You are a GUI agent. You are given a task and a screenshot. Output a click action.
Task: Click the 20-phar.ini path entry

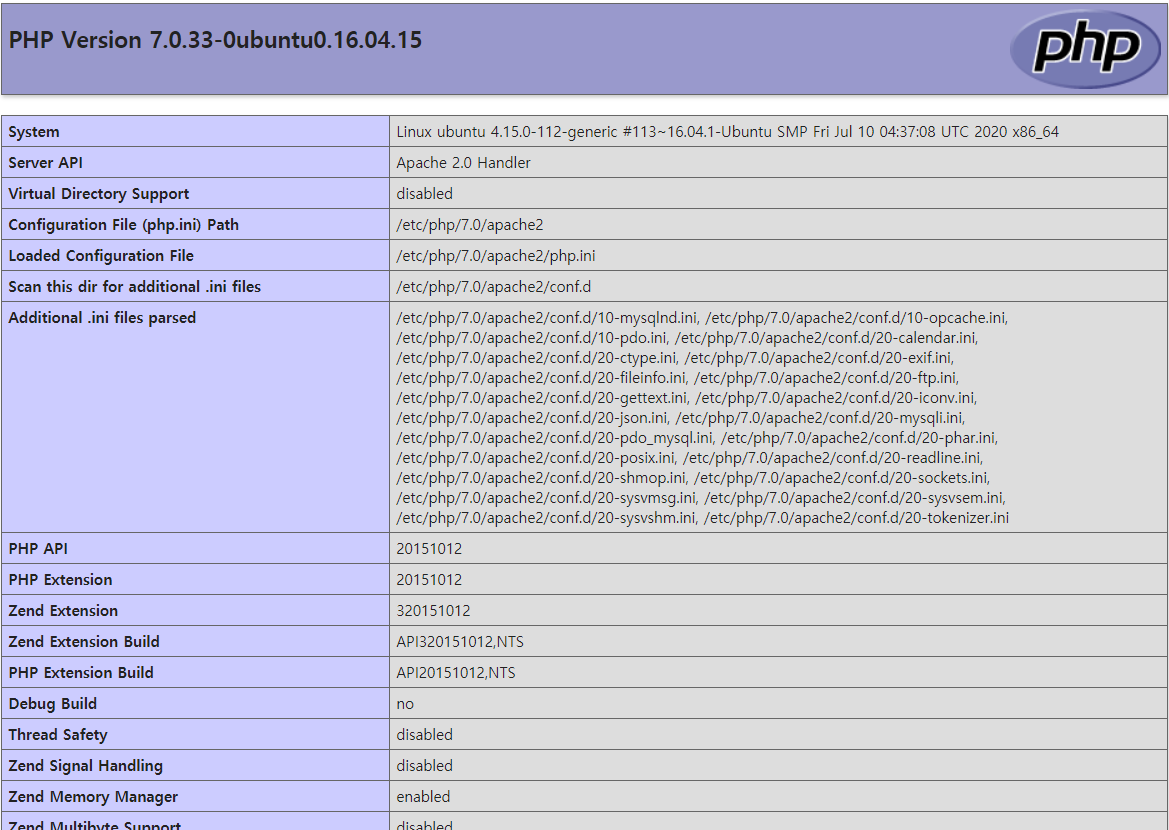point(860,438)
